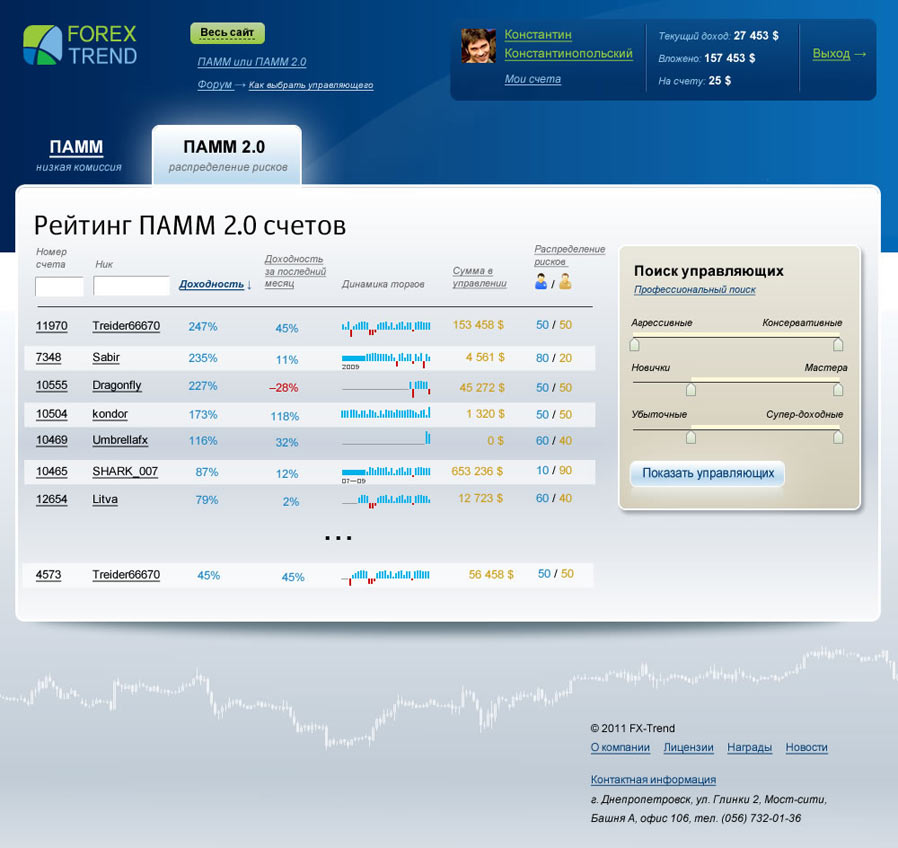898x848 pixels.
Task: Open the Мои счета link
Action: click(532, 79)
